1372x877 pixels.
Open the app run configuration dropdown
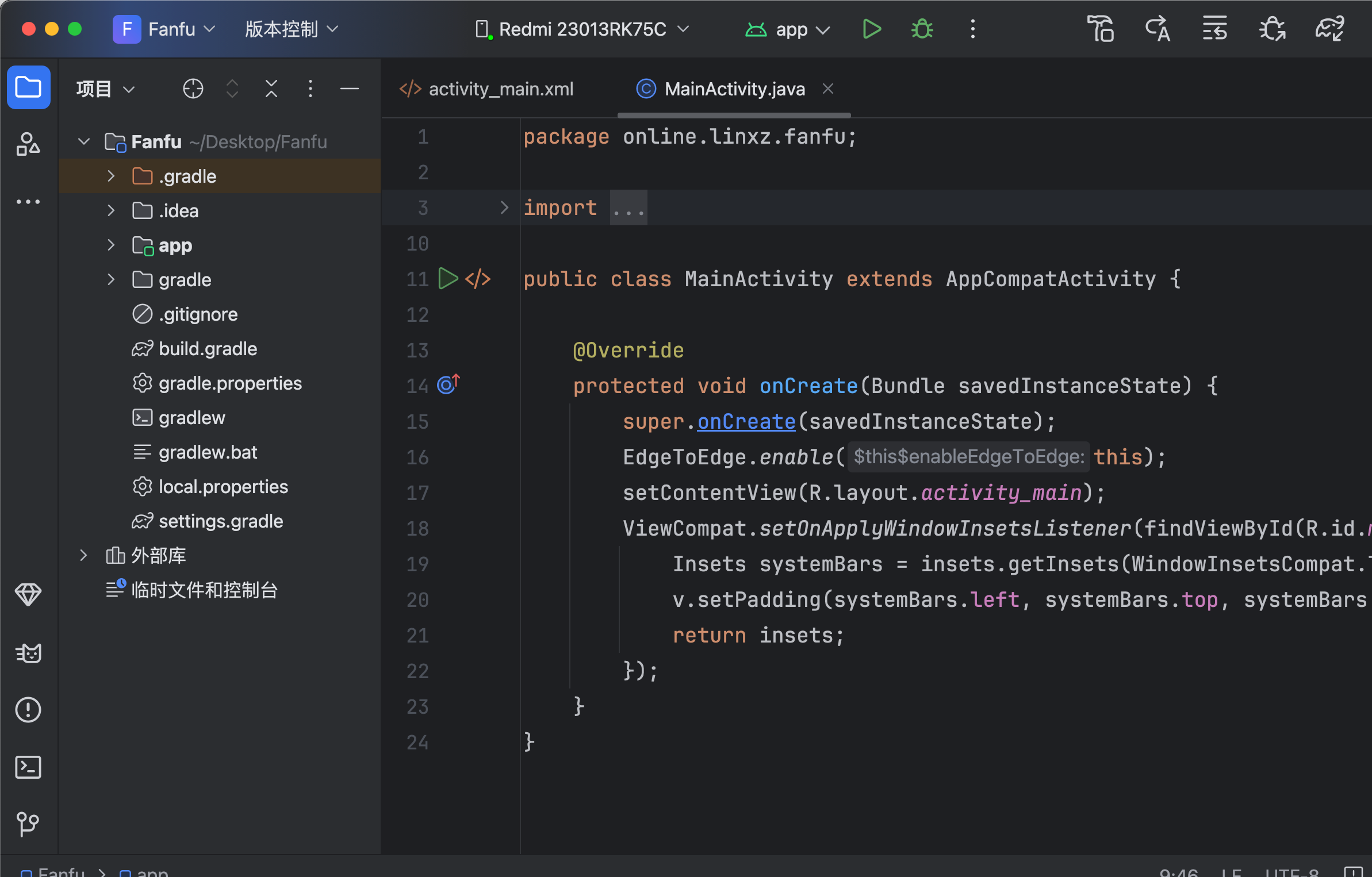[x=788, y=29]
